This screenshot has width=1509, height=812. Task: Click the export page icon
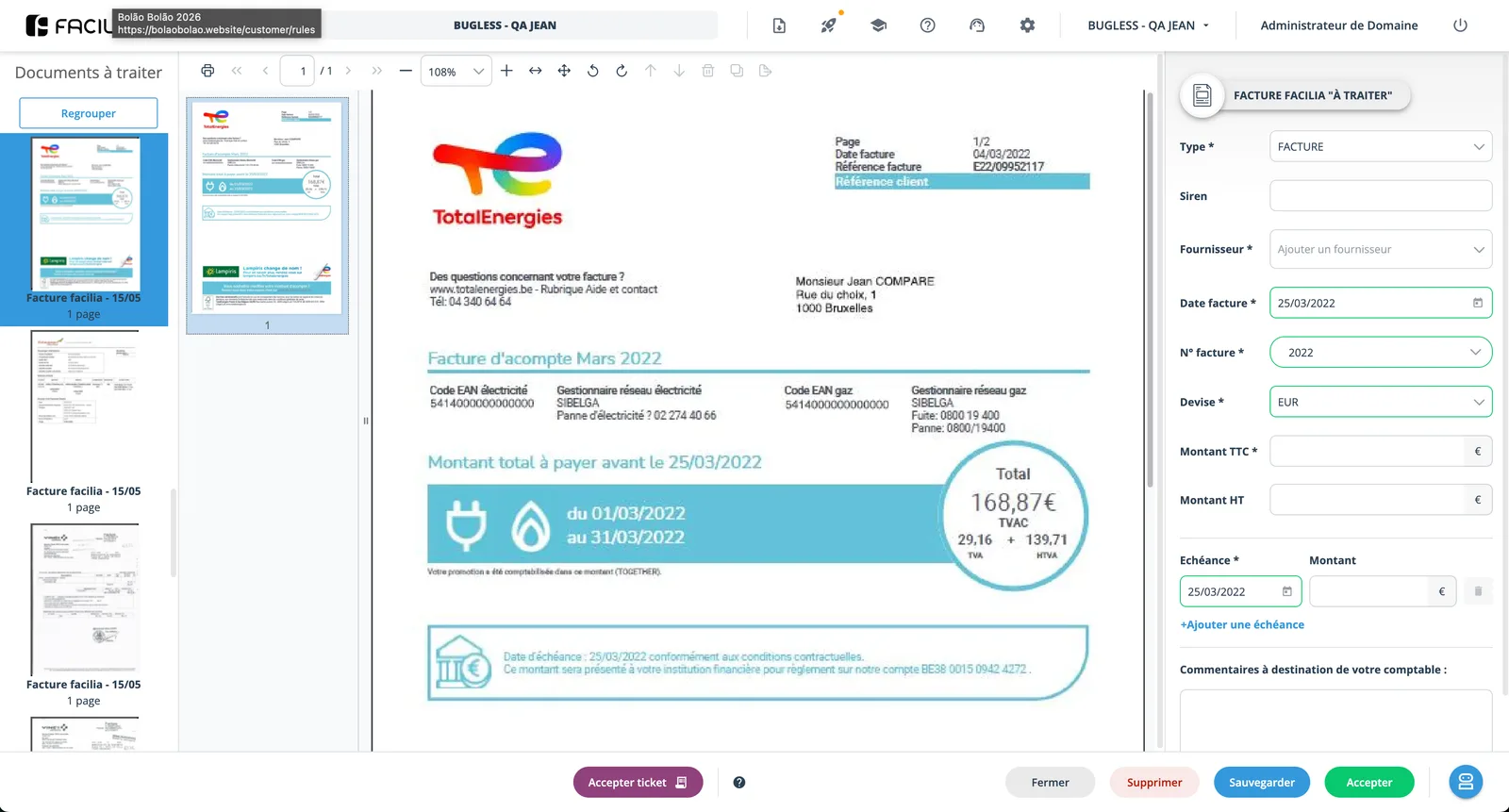pos(765,71)
